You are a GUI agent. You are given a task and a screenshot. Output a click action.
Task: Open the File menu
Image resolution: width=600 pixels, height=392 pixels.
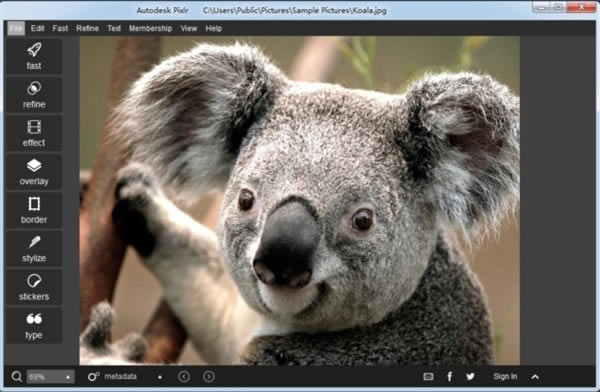(x=16, y=28)
